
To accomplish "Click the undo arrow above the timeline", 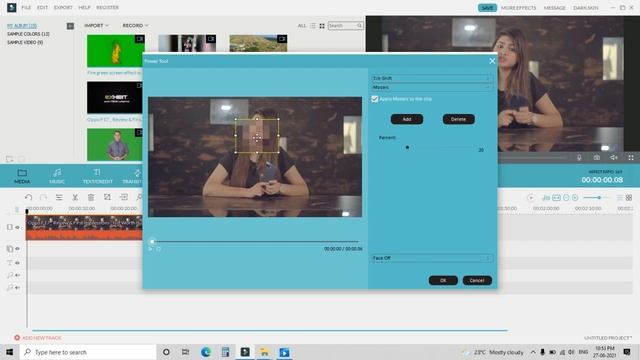I will tap(28, 197).
